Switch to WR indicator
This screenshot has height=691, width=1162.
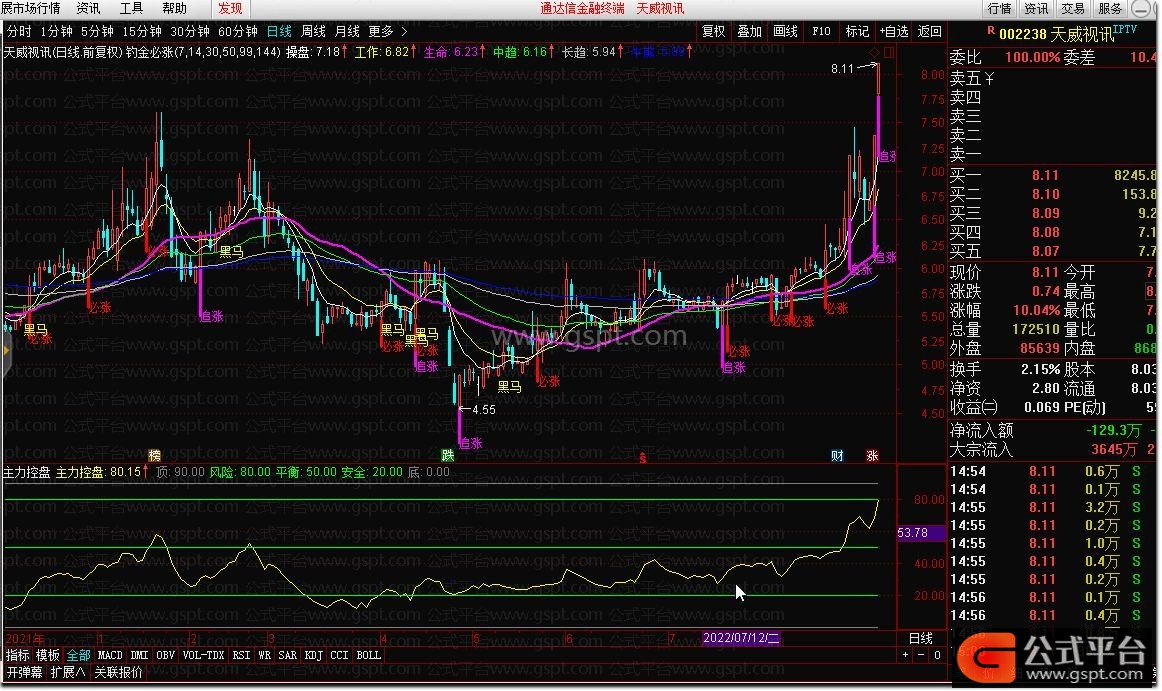[x=265, y=655]
